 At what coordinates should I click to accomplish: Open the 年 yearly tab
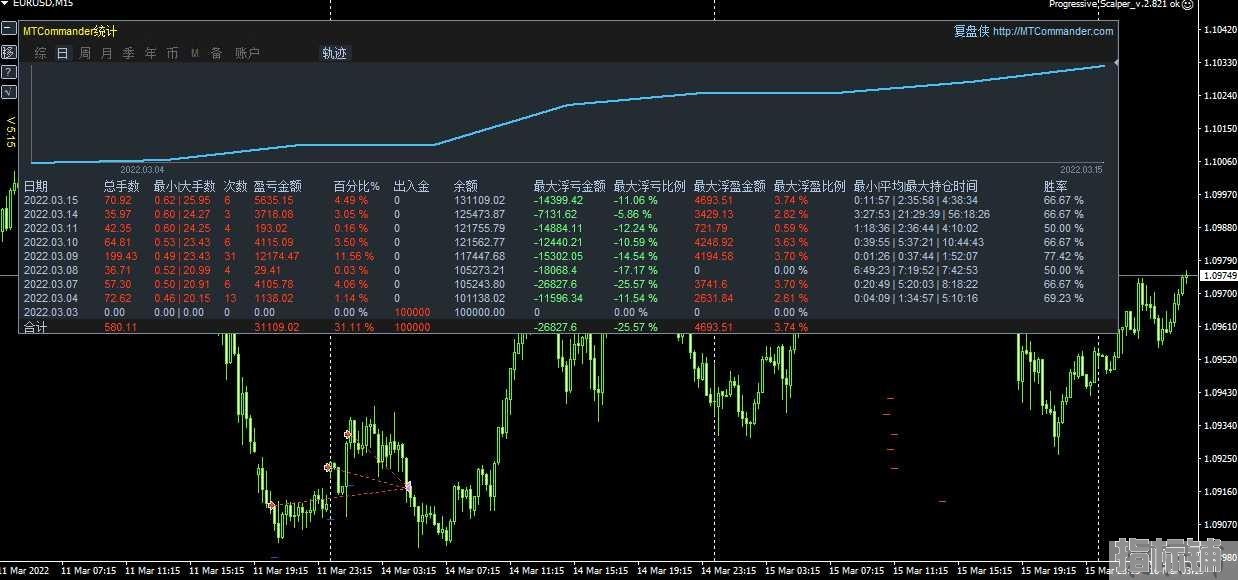point(151,53)
